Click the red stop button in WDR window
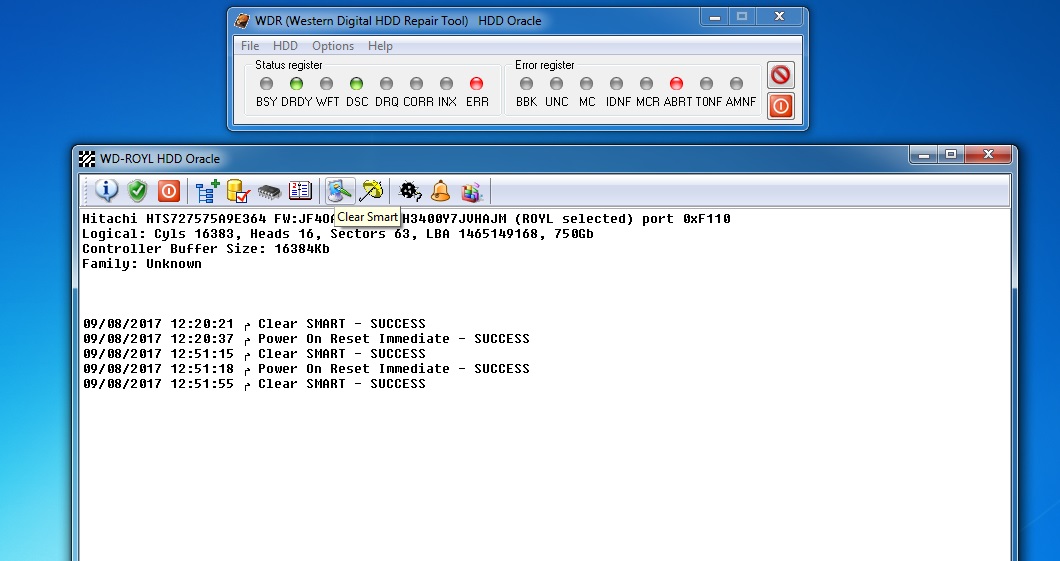The width and height of the screenshot is (1060, 561). [780, 75]
